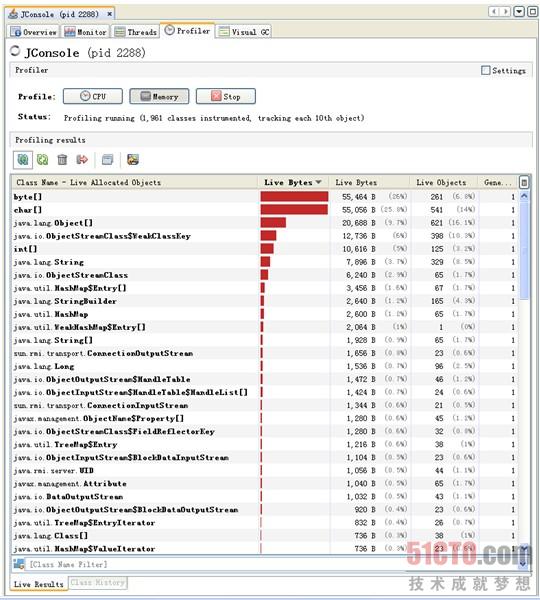Click the red live bytes bar for char[]

(294, 210)
